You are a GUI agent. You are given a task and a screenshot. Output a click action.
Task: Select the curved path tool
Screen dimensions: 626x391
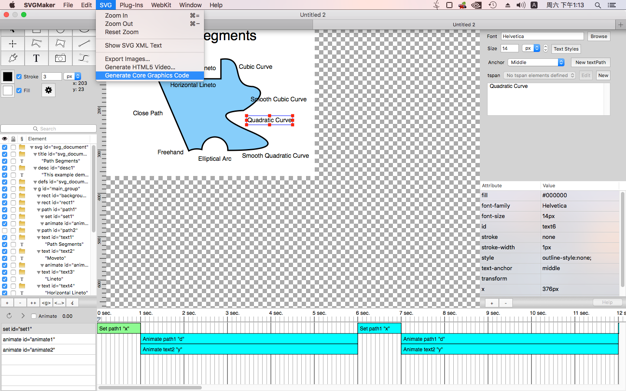[84, 58]
